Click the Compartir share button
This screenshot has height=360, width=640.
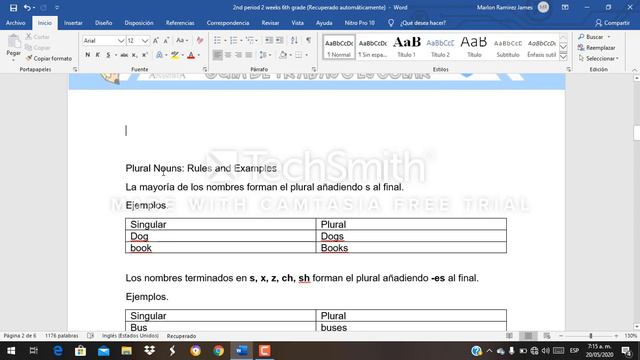pyautogui.click(x=612, y=23)
